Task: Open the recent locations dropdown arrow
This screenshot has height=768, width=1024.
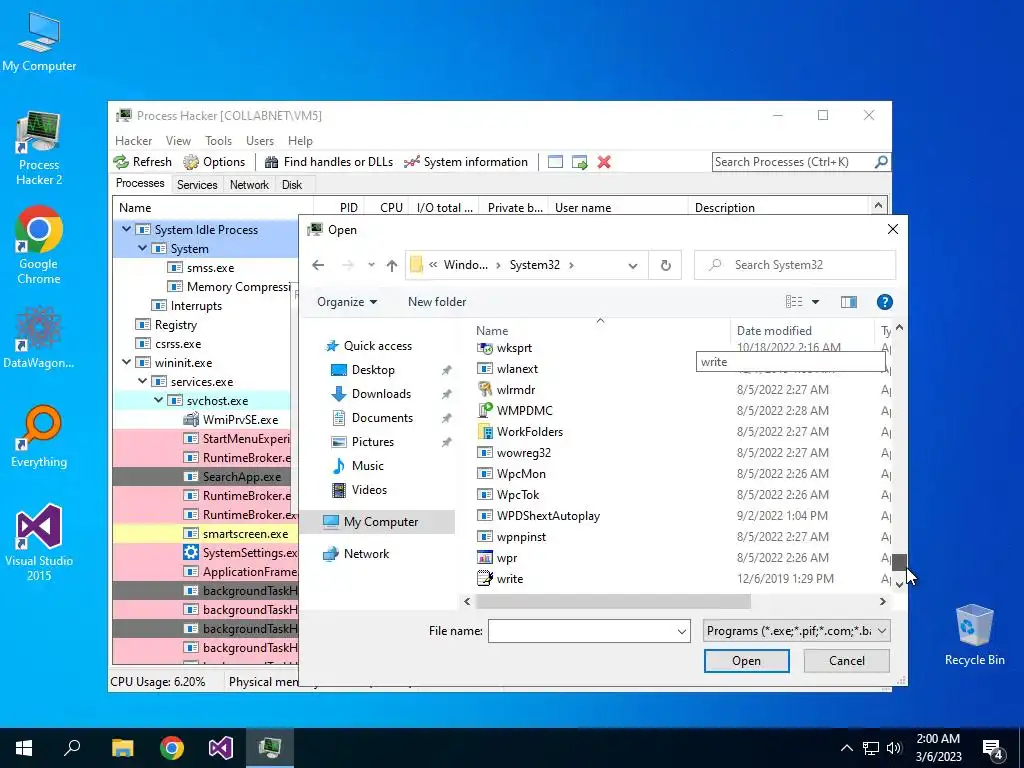Action: tap(371, 264)
